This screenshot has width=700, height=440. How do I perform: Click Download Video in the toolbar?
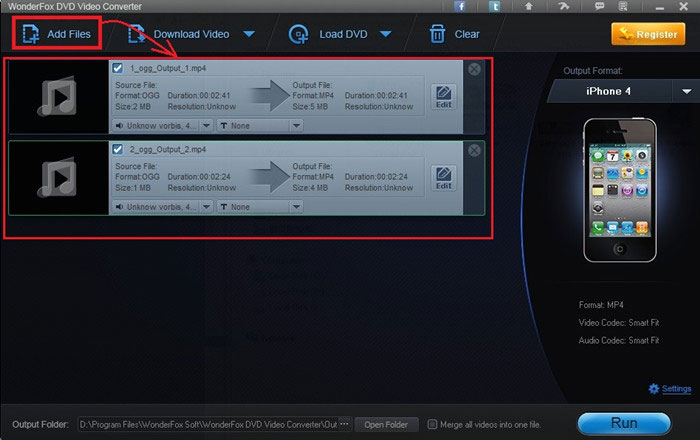[179, 34]
